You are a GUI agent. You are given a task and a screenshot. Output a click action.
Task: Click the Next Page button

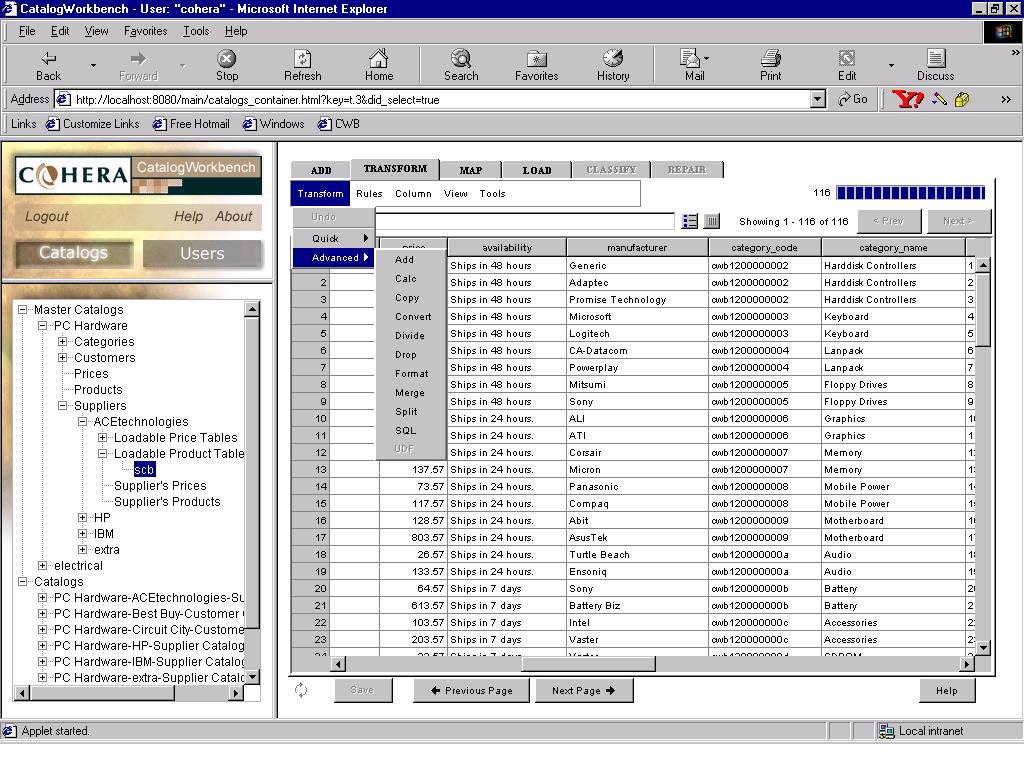tap(584, 690)
